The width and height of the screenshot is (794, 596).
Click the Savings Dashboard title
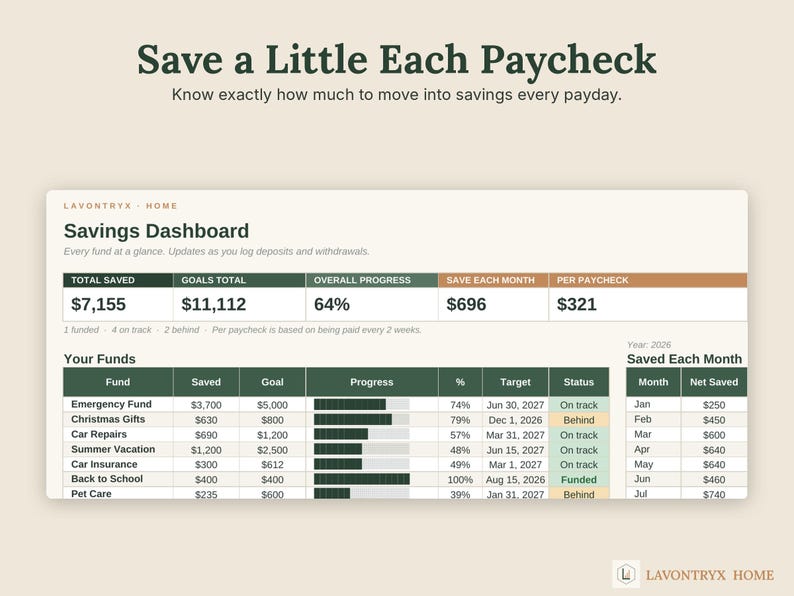[156, 231]
